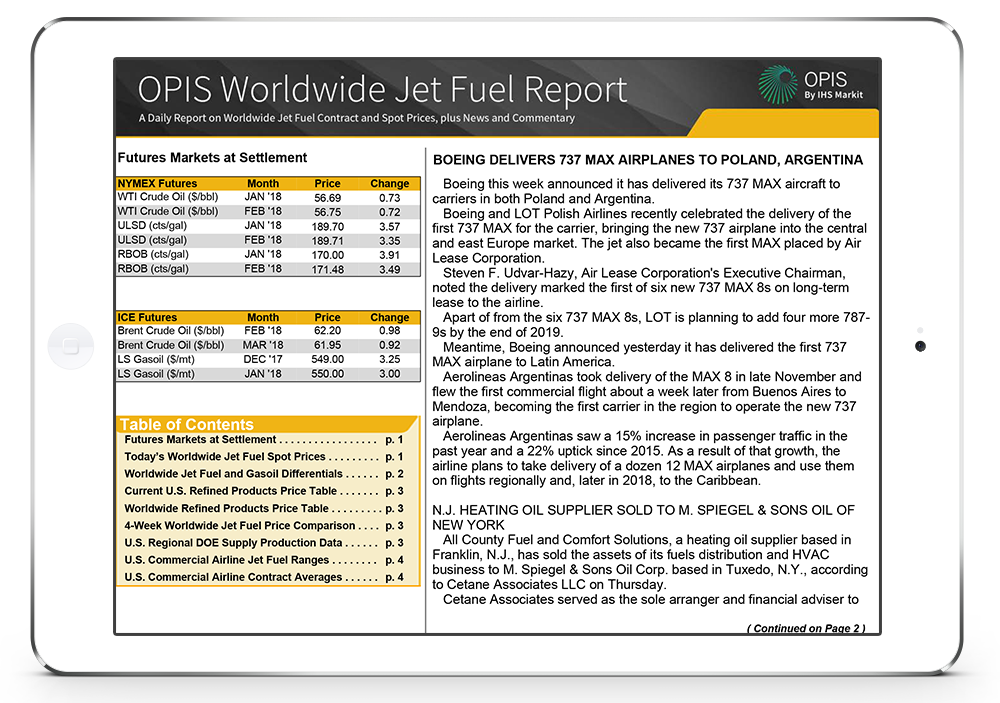
Task: Tap the tablet front camera dot
Action: (x=920, y=346)
